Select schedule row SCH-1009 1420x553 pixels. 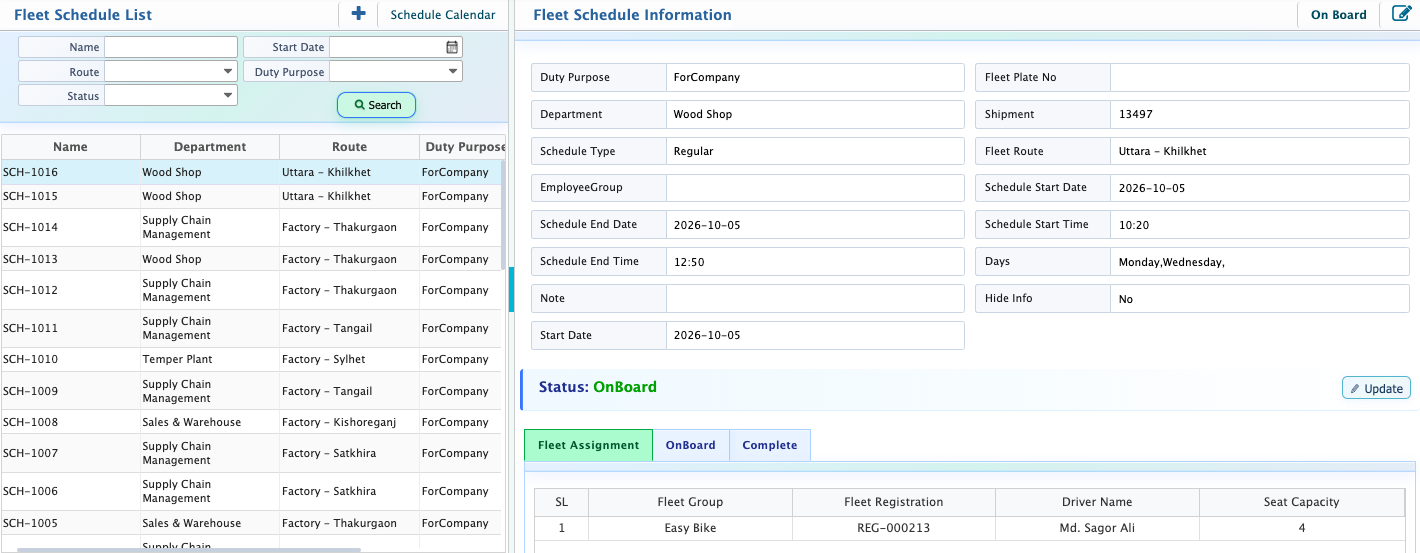[x=250, y=391]
